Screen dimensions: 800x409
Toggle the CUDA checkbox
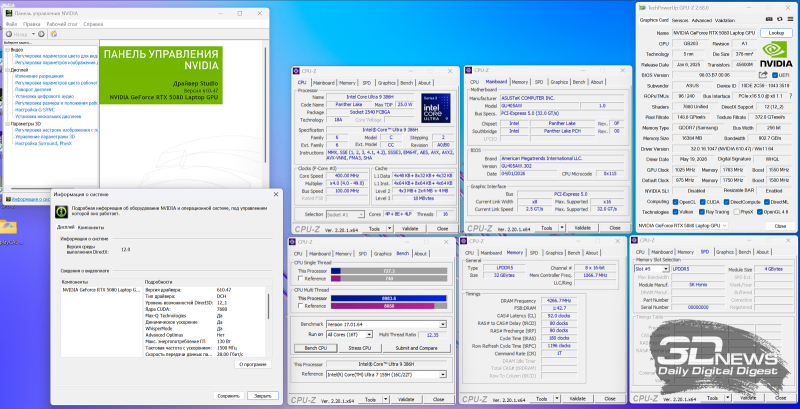tap(702, 201)
